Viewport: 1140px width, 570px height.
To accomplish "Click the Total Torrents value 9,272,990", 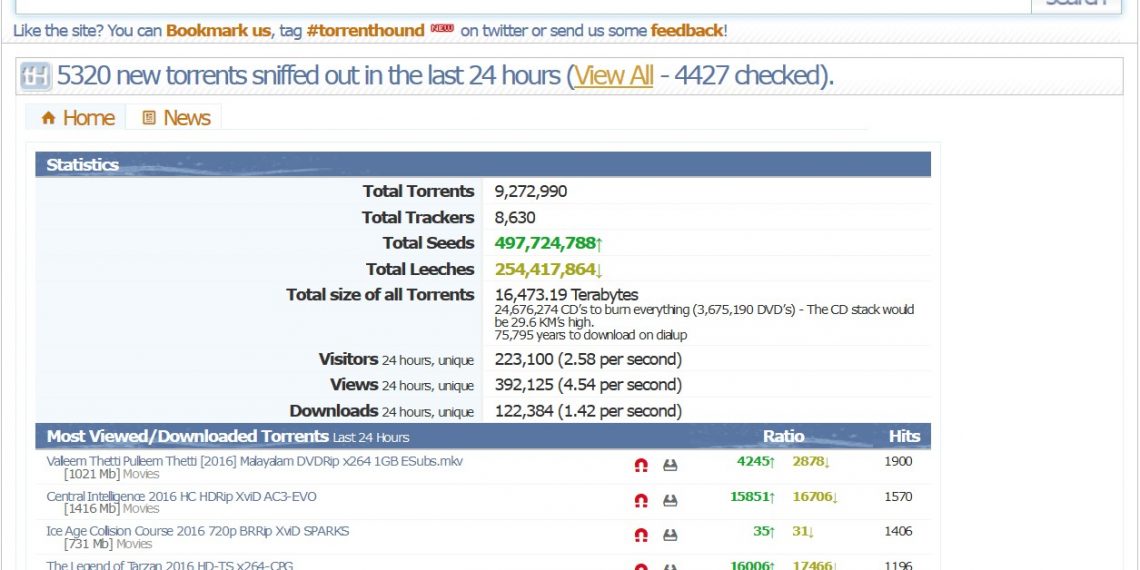I will 531,191.
